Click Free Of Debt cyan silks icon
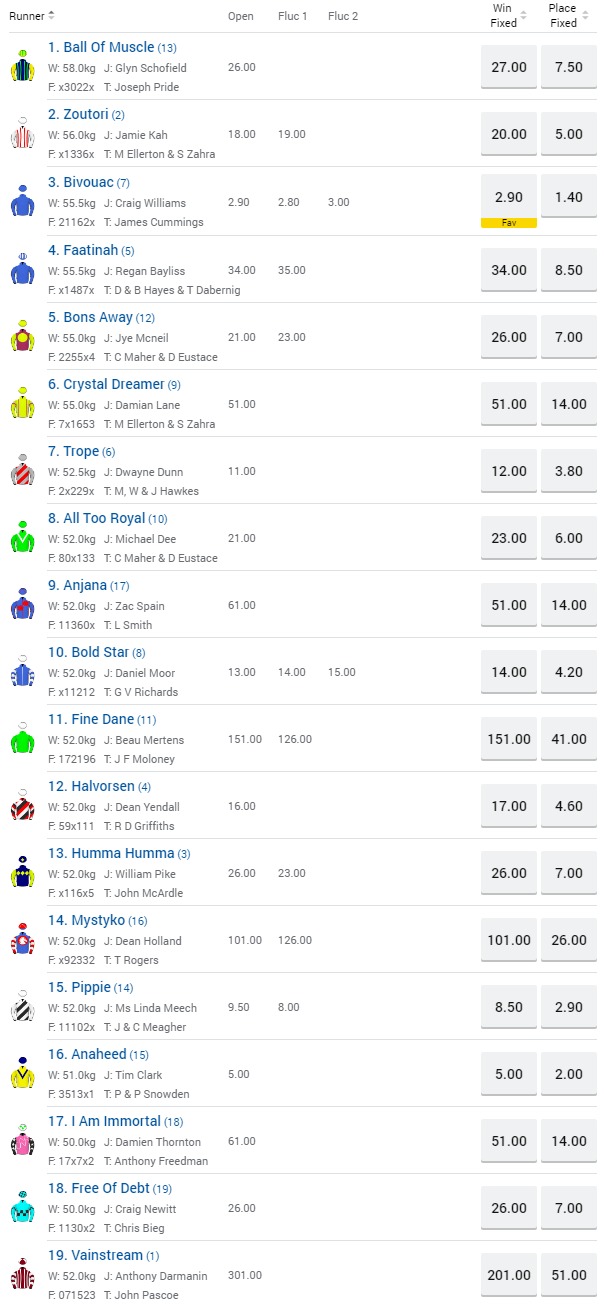Screen dimensions: 604x1305 click(22, 1208)
